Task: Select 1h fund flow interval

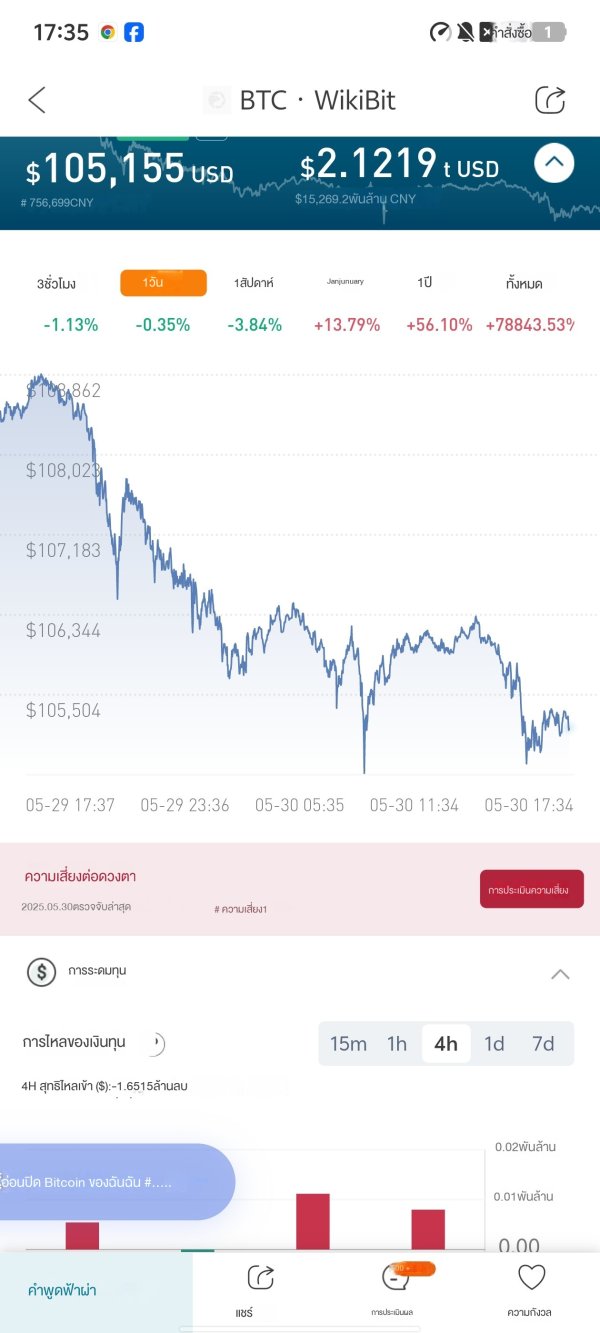Action: tap(397, 1044)
